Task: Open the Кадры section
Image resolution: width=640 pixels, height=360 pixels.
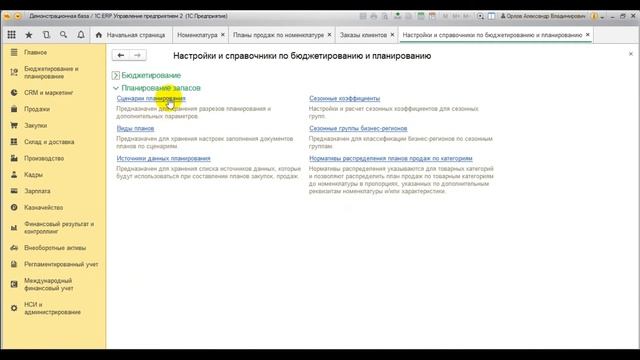Action: pos(33,174)
